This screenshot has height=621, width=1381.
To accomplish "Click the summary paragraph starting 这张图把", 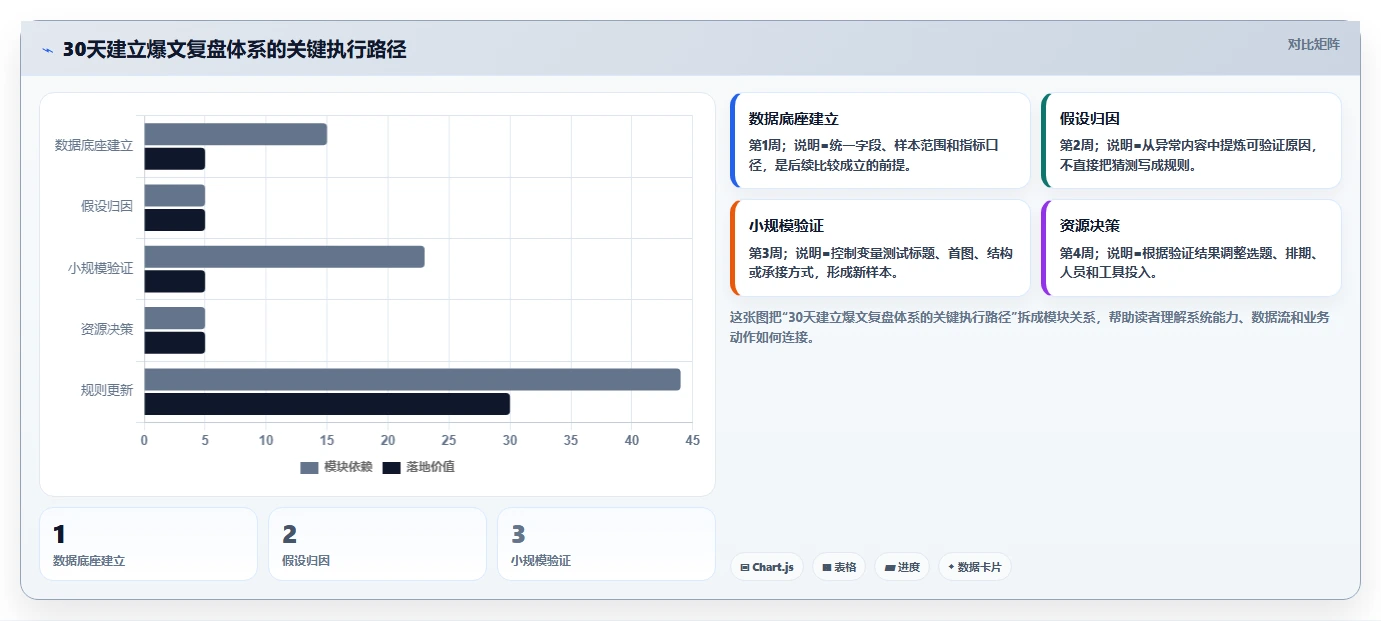I will (1030, 327).
